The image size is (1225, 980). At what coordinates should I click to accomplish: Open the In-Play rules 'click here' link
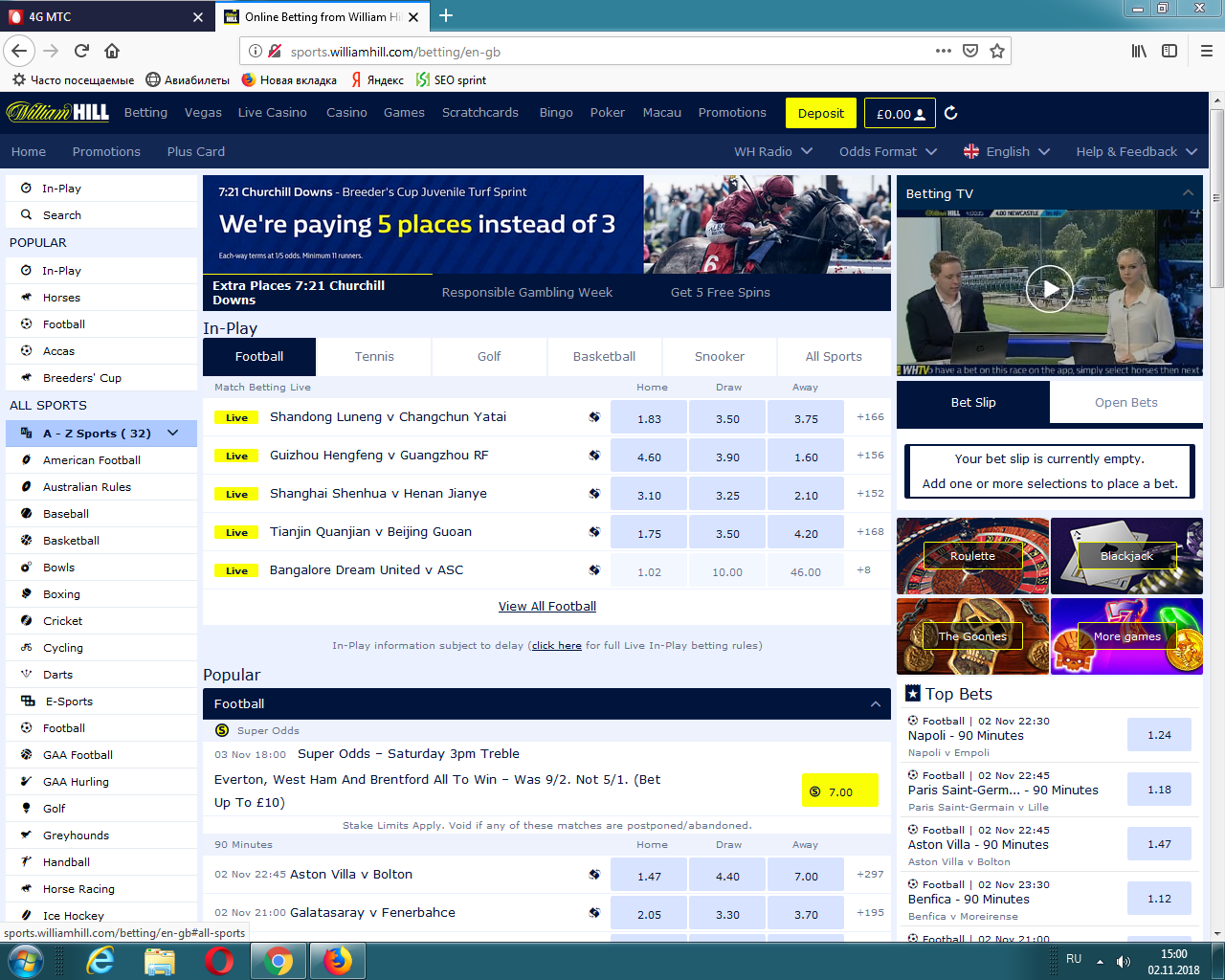(x=557, y=646)
